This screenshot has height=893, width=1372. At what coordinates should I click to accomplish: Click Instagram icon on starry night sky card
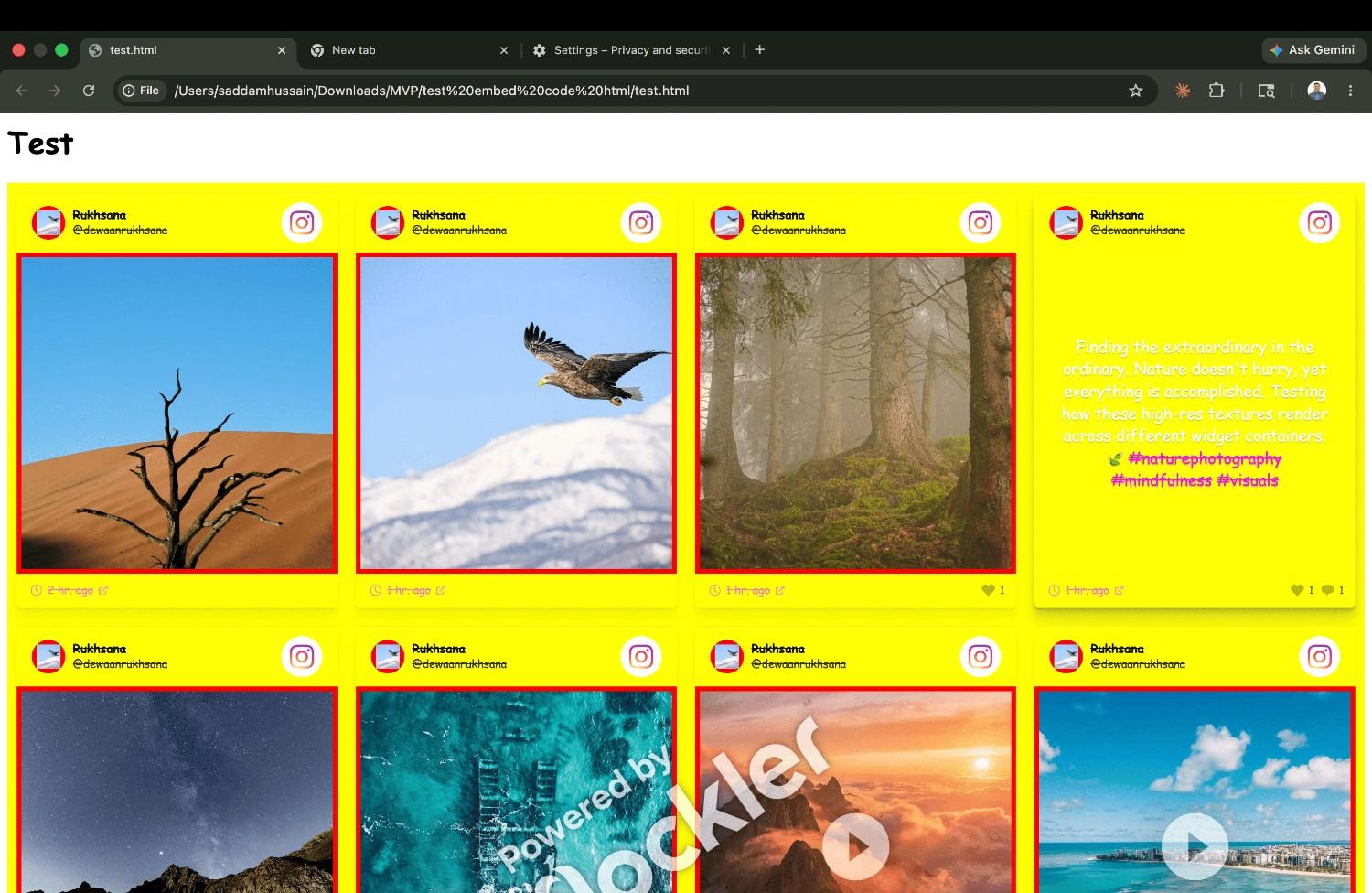302,656
